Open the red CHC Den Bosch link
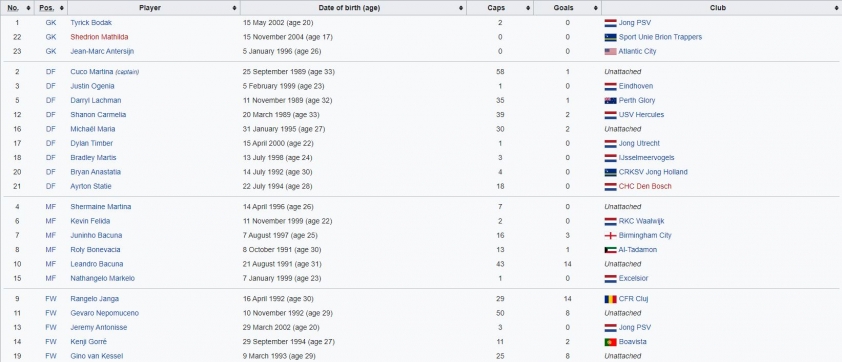842x362 pixels. coord(645,186)
